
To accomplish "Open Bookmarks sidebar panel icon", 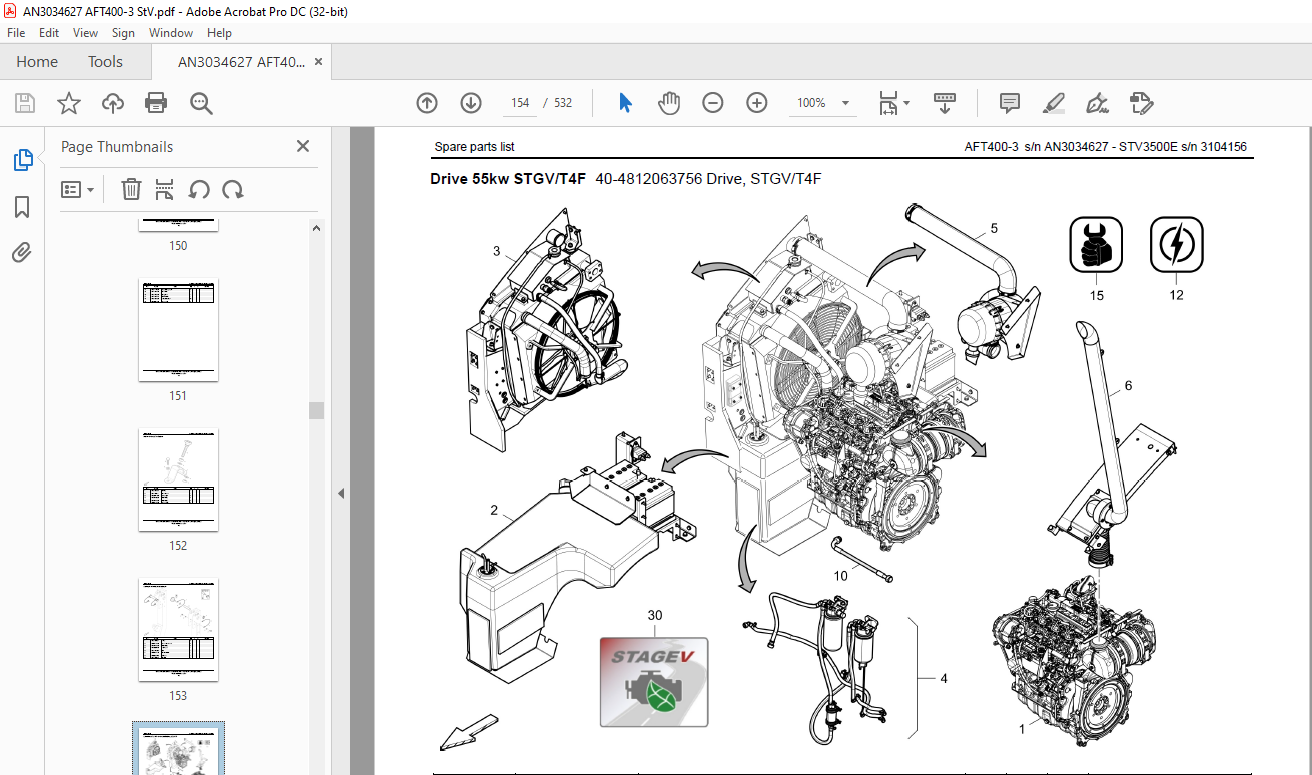I will point(22,207).
